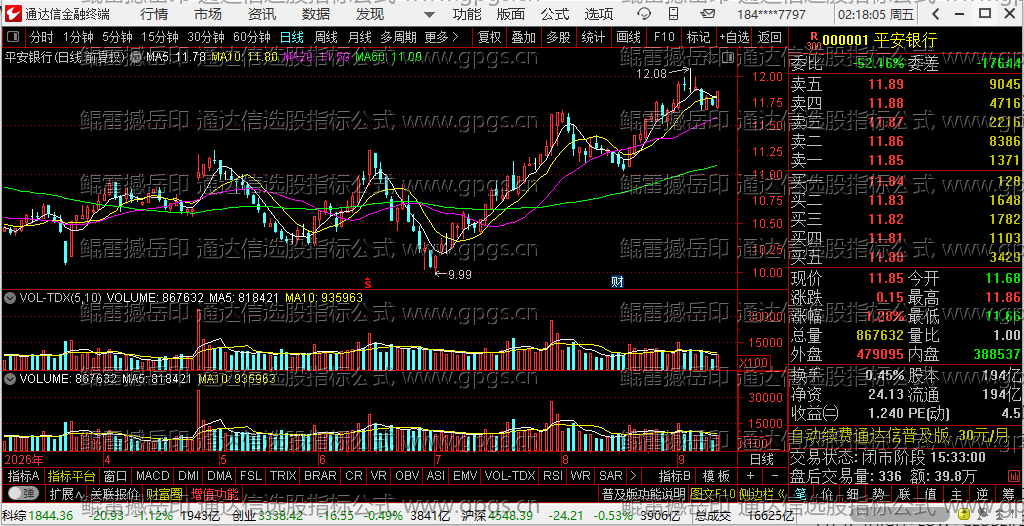Toggle the 弹 switch
Screen dimensions: 1024x526
[23, 493]
